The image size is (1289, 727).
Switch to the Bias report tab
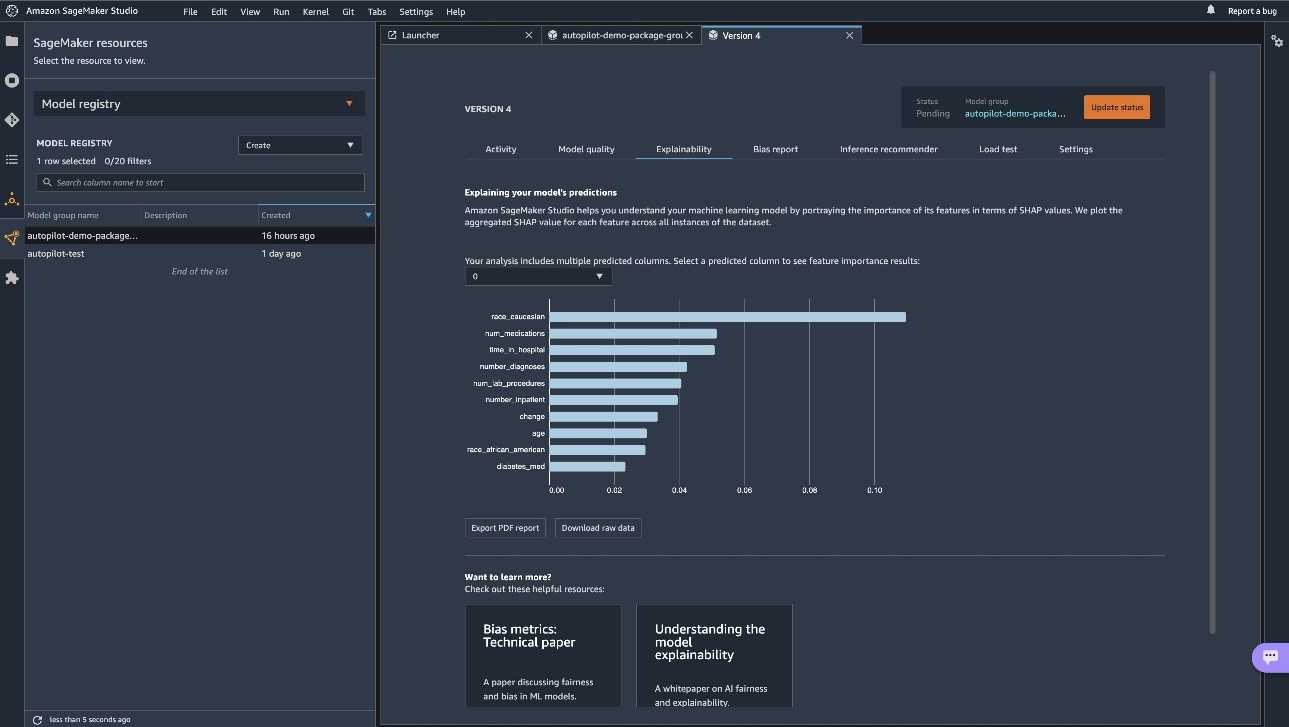click(776, 149)
